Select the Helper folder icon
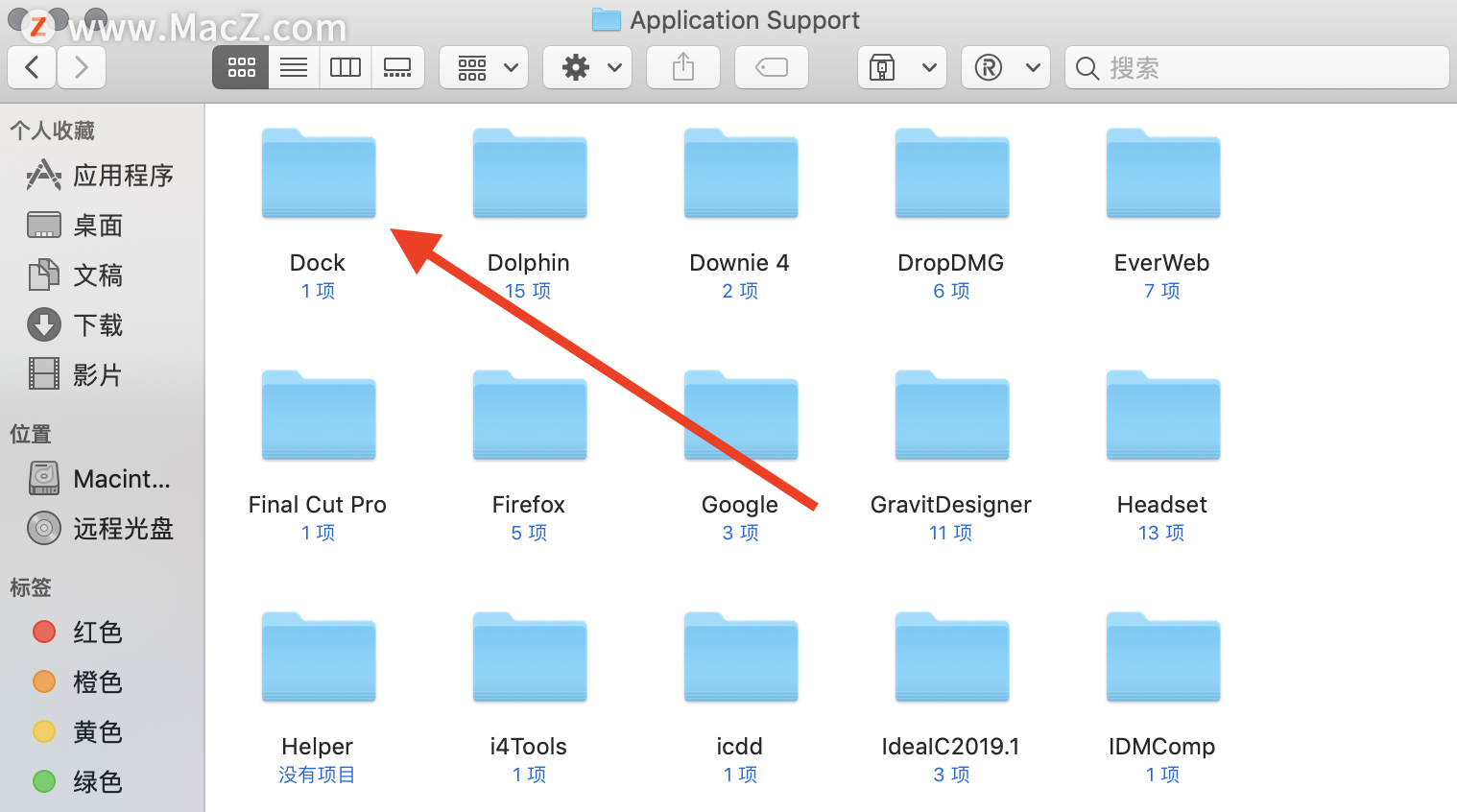Screen dimensions: 1457x812 [319, 657]
